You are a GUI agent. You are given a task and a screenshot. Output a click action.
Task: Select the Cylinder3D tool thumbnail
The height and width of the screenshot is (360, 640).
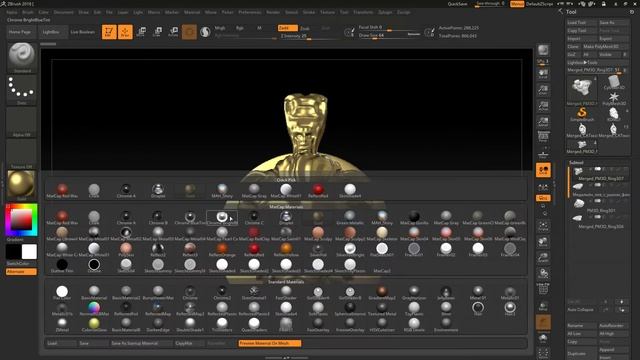[613, 83]
